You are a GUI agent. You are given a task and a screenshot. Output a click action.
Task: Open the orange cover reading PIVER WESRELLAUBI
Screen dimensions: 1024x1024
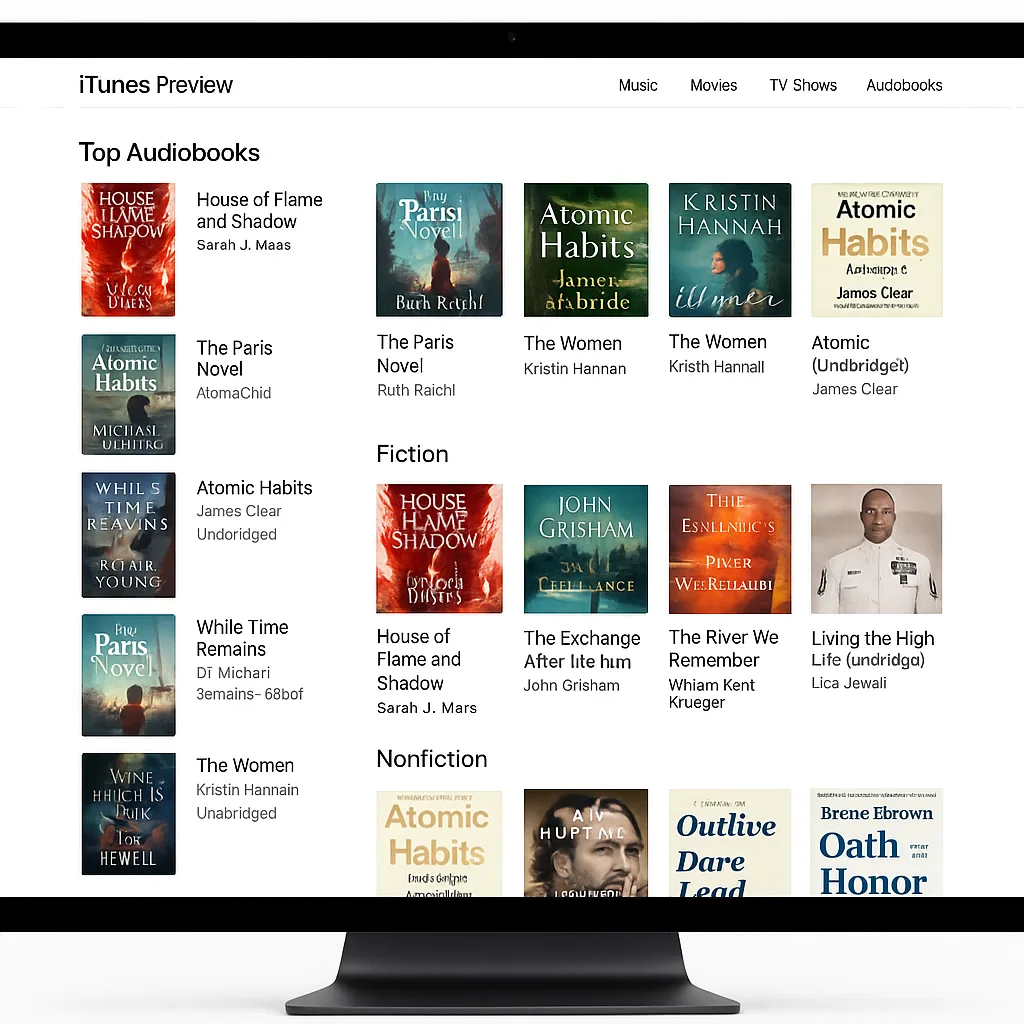(729, 549)
